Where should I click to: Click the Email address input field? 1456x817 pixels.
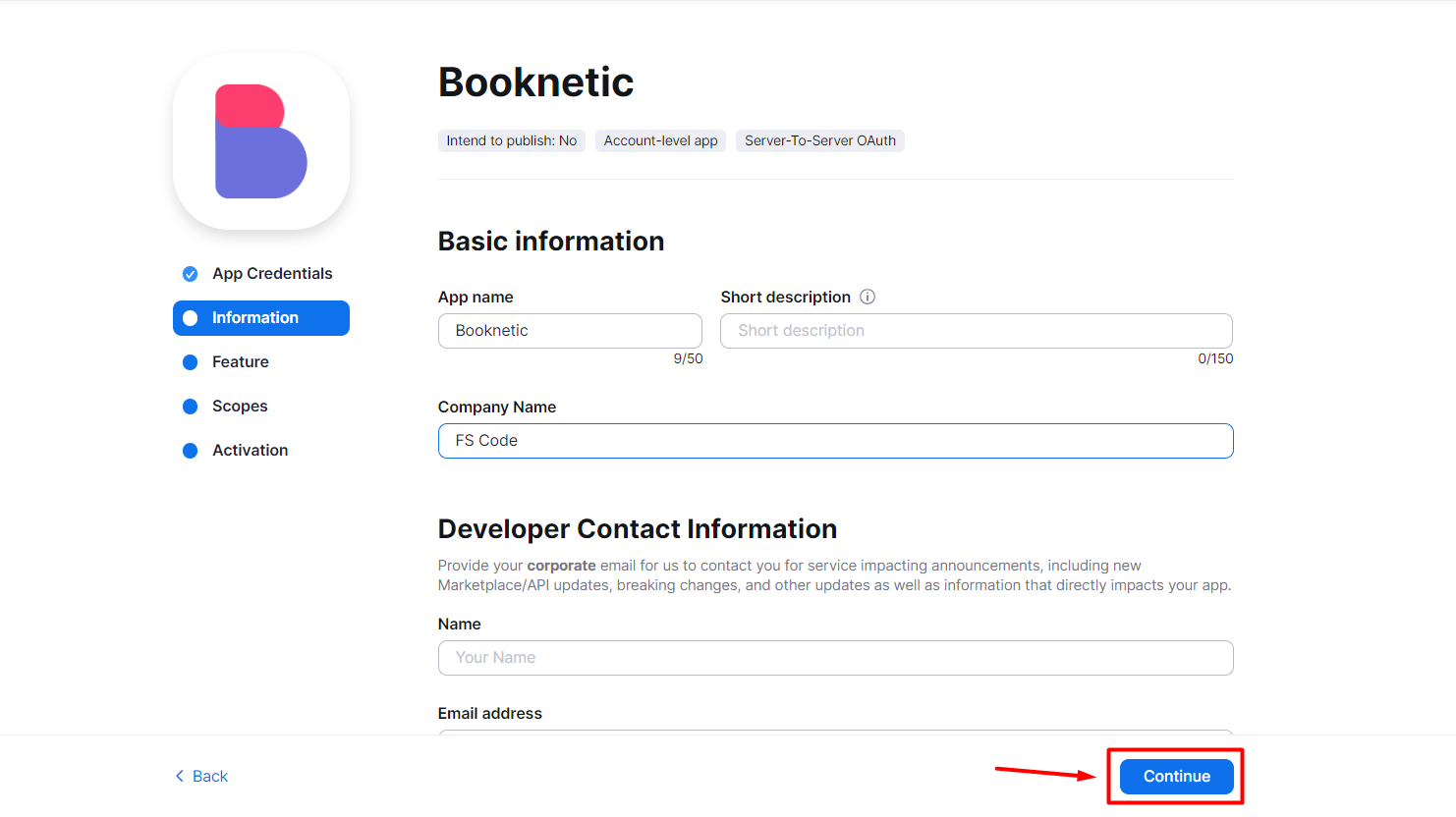pos(835,738)
